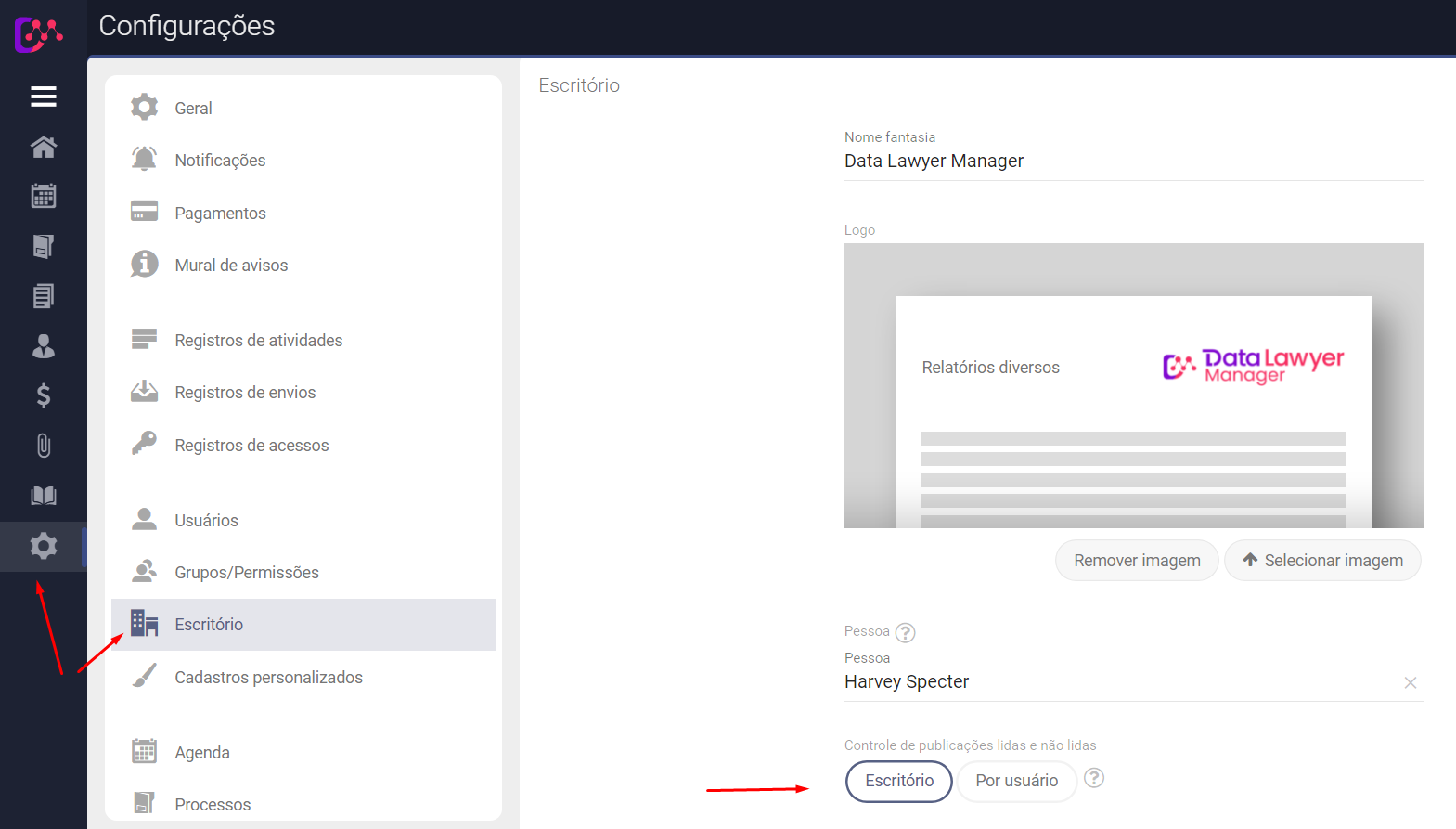1456x829 pixels.
Task: Go to home icon in sidebar
Action: pos(44,147)
